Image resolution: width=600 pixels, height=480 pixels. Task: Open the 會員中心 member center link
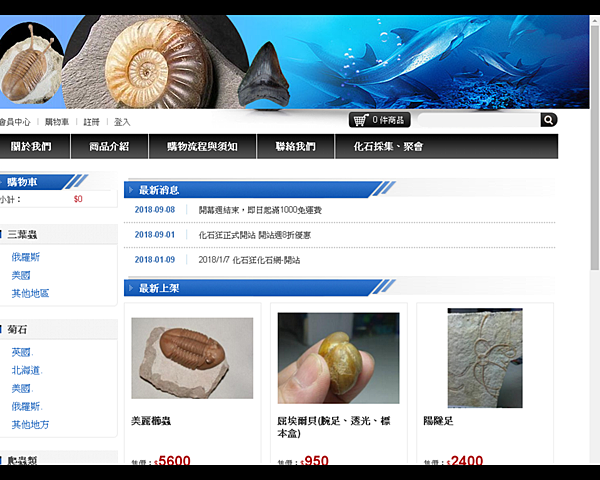[15, 122]
